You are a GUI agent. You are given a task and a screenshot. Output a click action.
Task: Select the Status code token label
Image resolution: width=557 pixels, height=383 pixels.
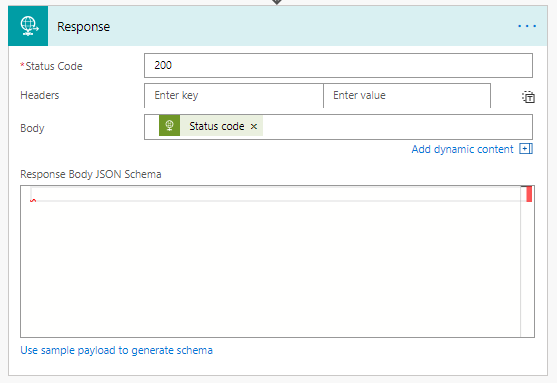[x=217, y=126]
